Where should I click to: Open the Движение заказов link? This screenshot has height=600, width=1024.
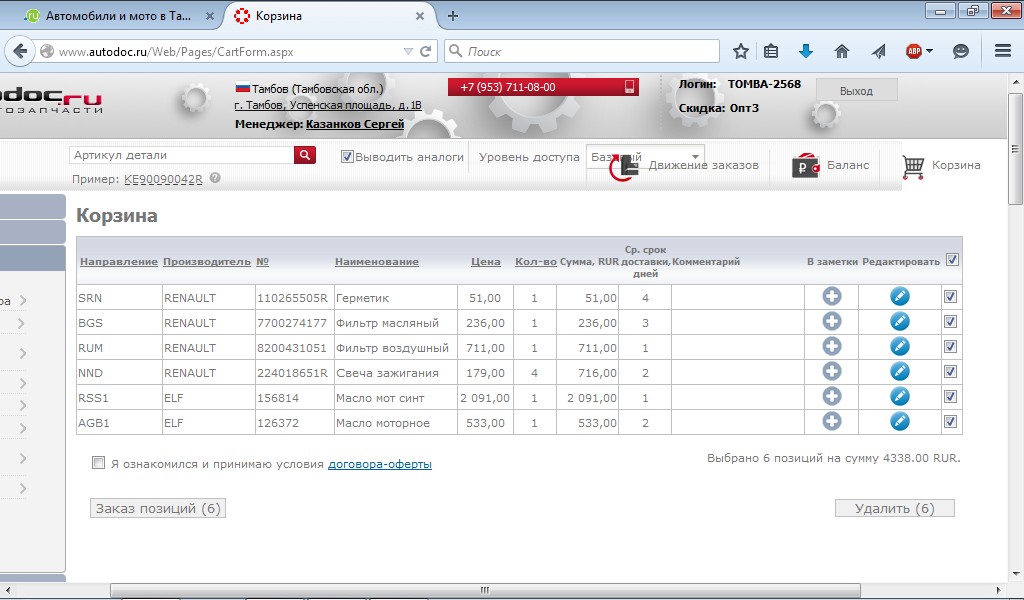click(703, 165)
